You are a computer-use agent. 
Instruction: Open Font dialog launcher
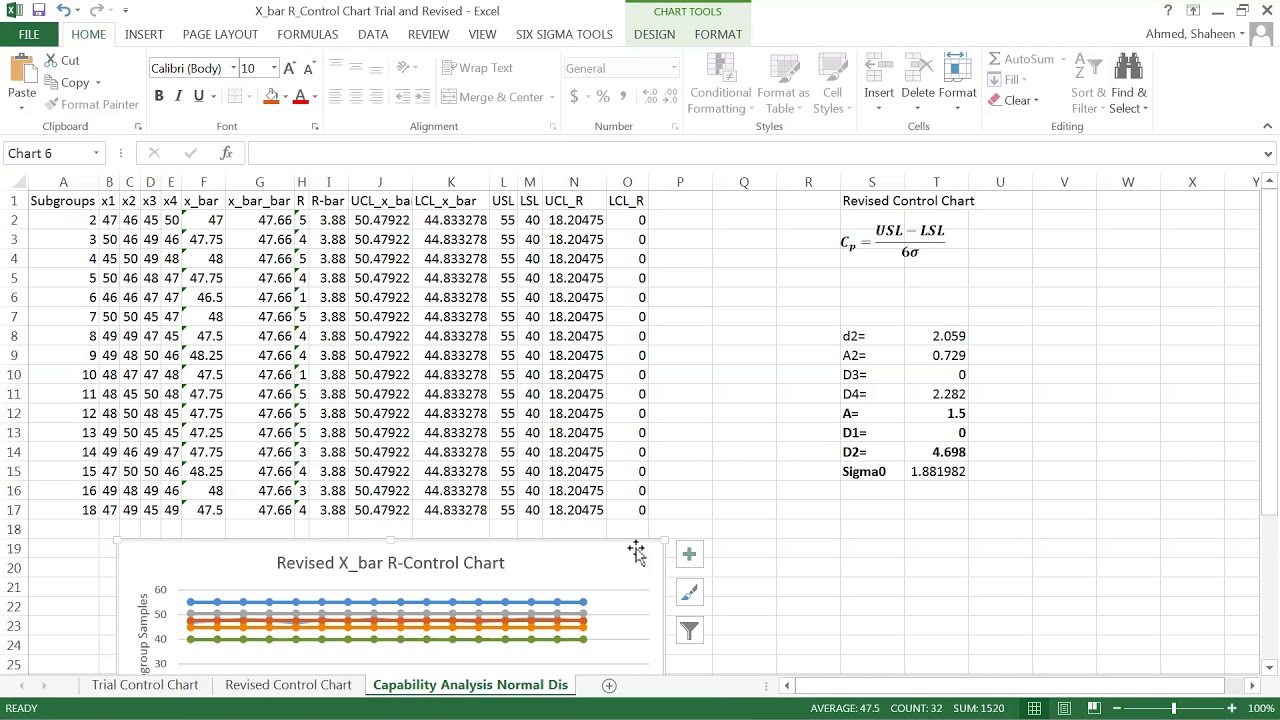pyautogui.click(x=314, y=127)
